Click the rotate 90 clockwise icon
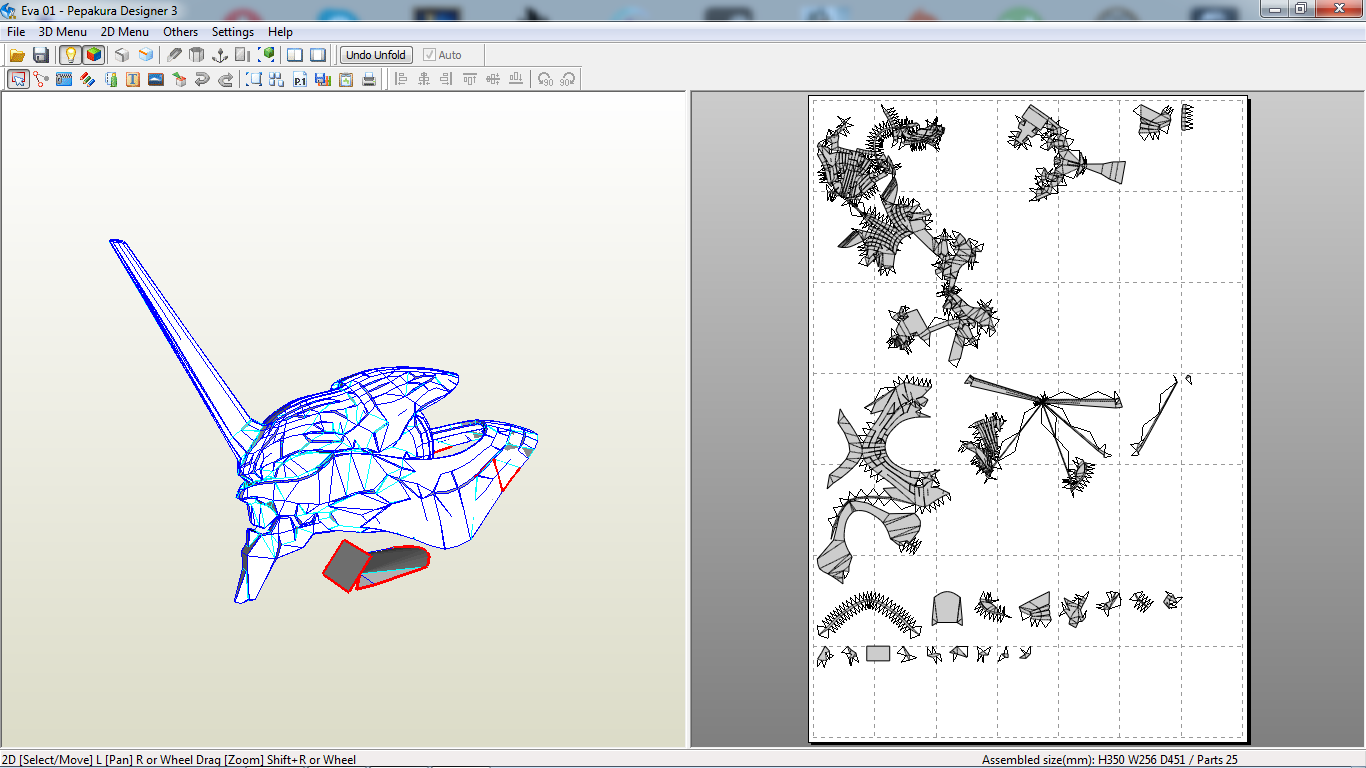 568,79
